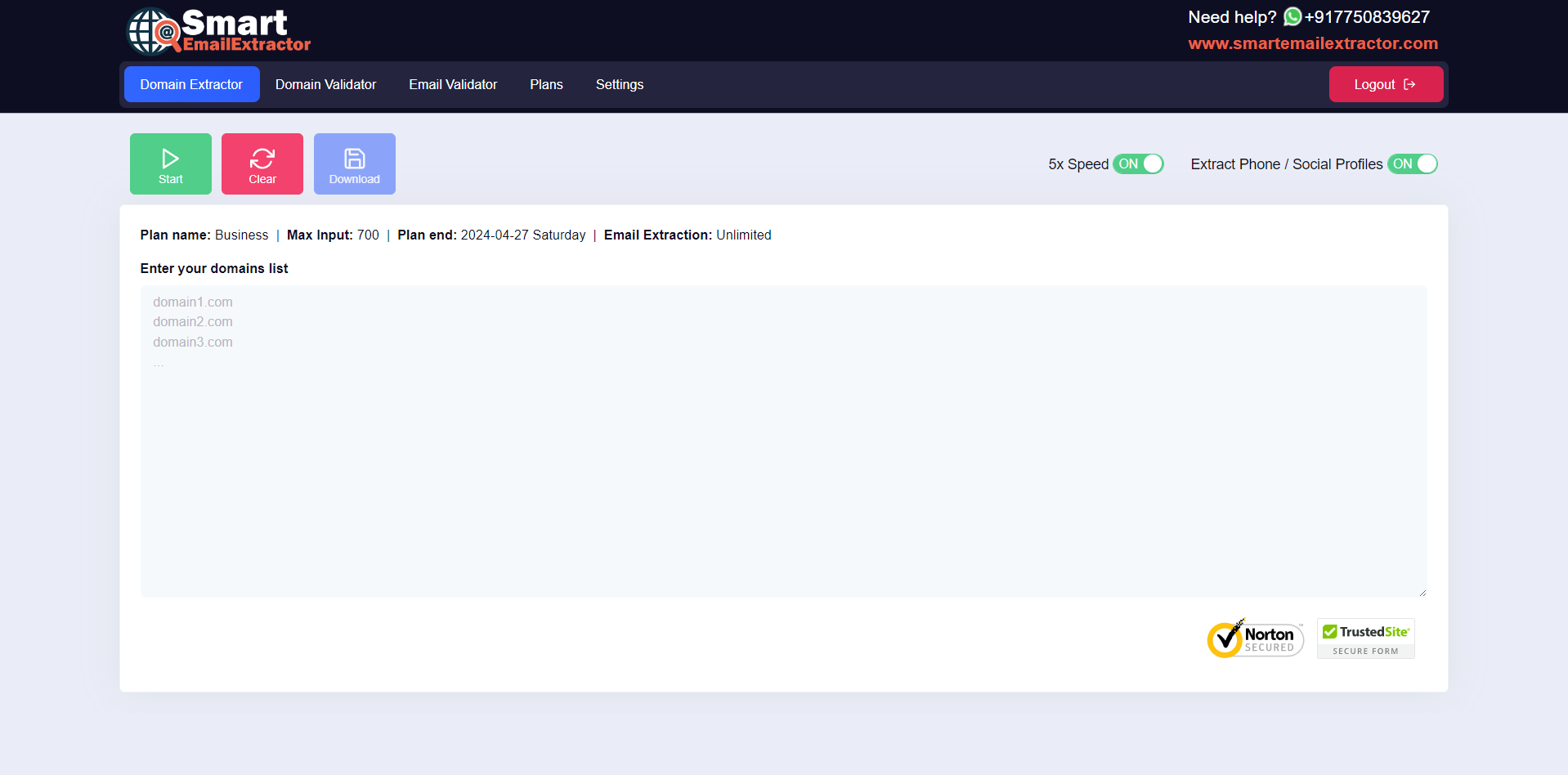Screen dimensions: 1568x775
Task: Click the Logout button
Action: click(x=1386, y=84)
